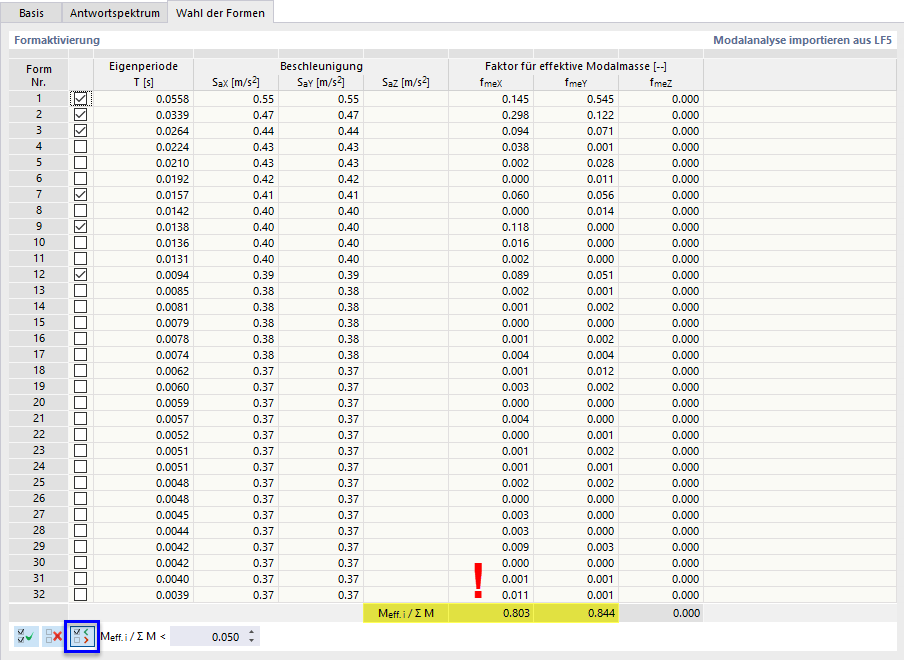The height and width of the screenshot is (660, 904).
Task: Switch to the Basis tab
Action: [31, 13]
